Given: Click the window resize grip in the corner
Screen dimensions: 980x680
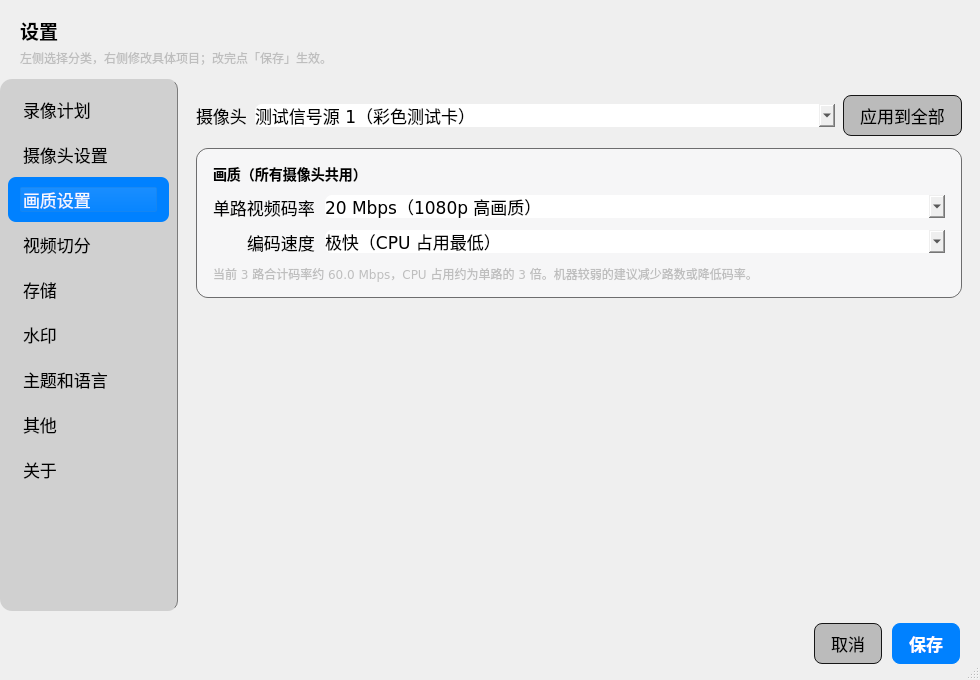Looking at the screenshot, I should (x=974, y=674).
